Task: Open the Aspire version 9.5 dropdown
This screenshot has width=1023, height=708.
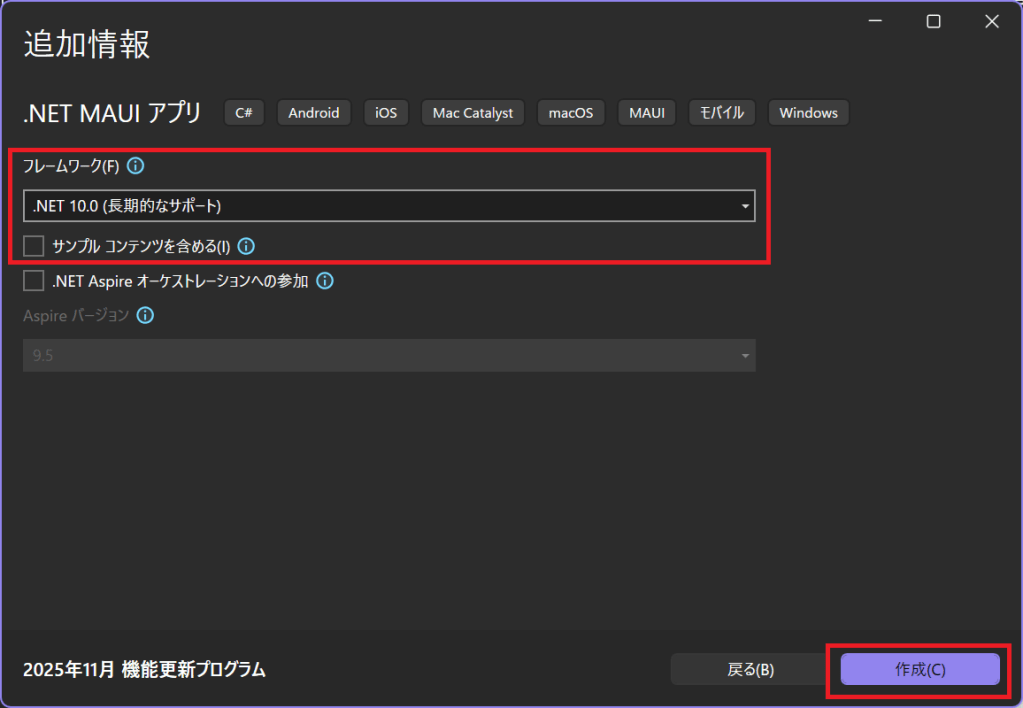Action: pyautogui.click(x=388, y=356)
